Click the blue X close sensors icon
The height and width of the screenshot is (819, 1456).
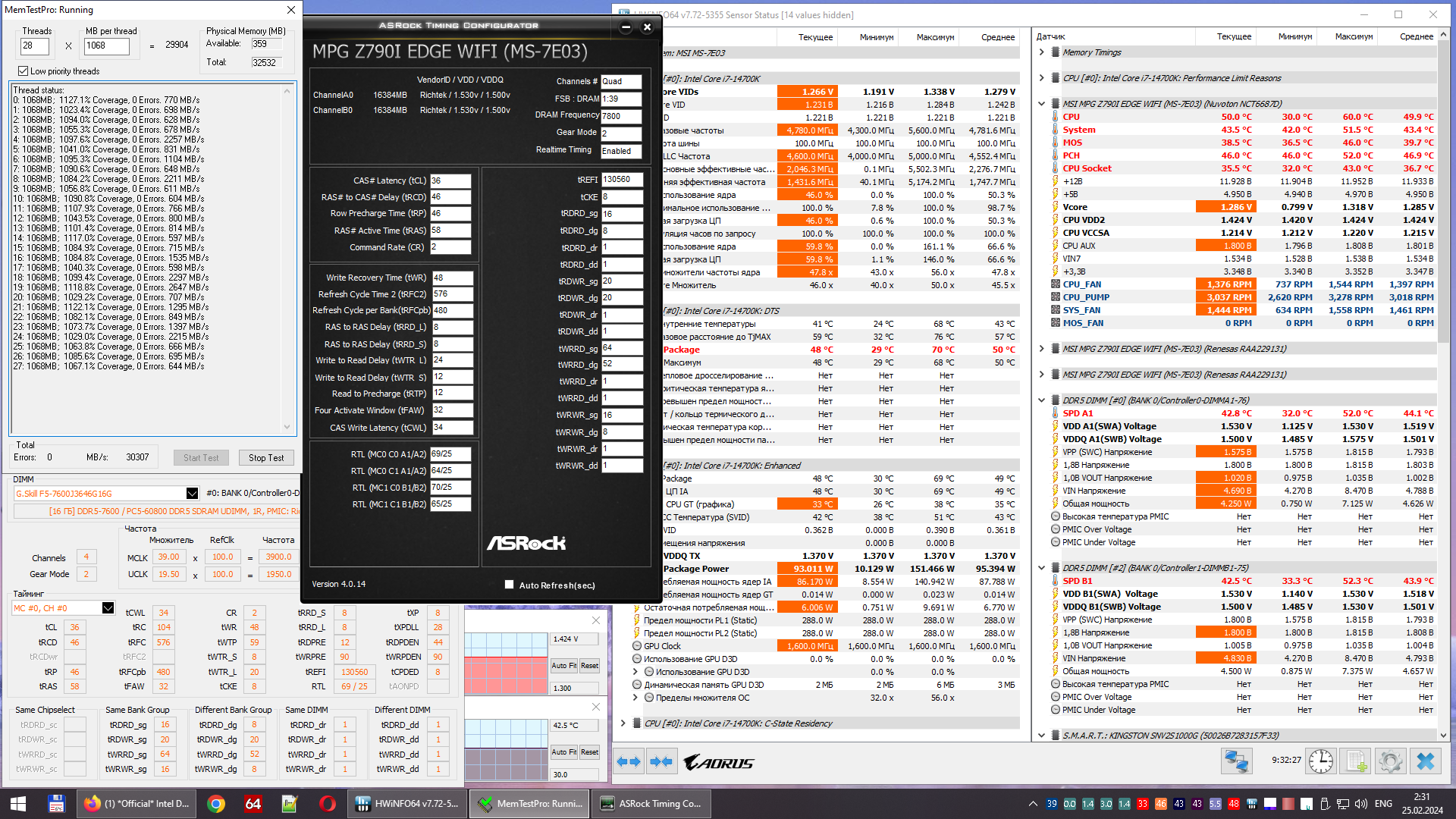[1426, 761]
